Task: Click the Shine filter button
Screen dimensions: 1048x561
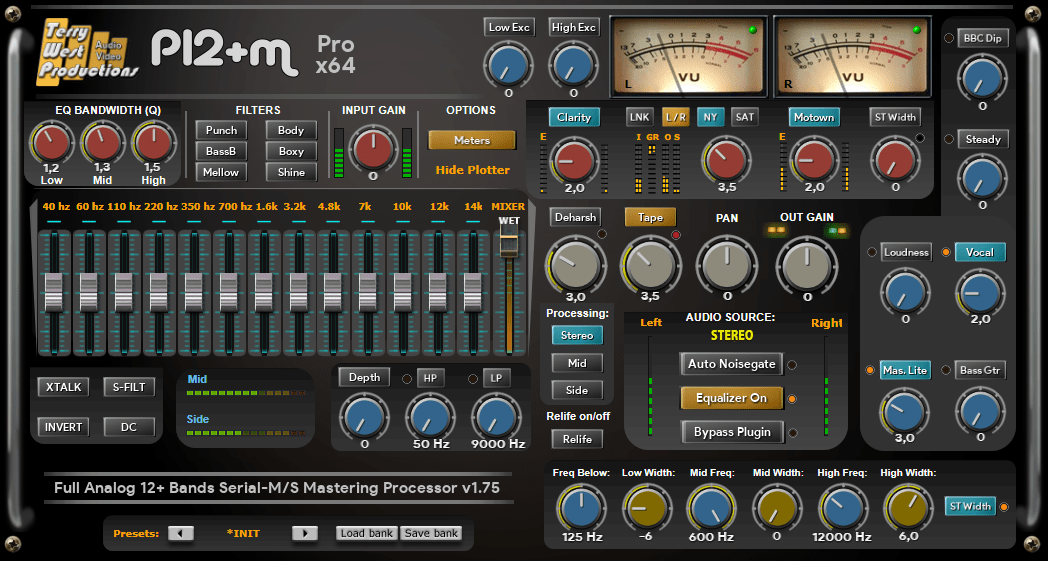Action: pyautogui.click(x=291, y=172)
